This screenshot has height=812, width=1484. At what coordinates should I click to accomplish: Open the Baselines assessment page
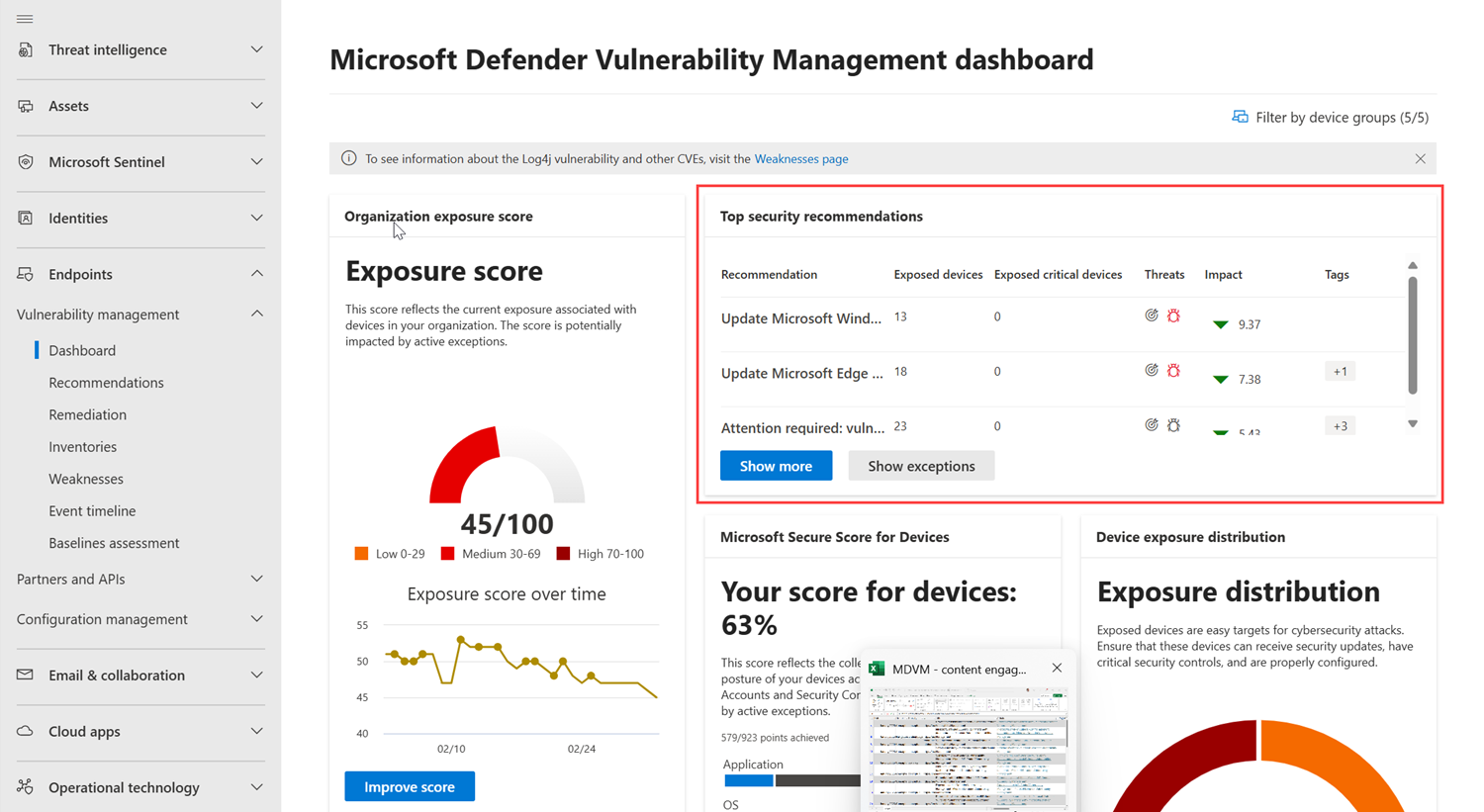coord(114,543)
